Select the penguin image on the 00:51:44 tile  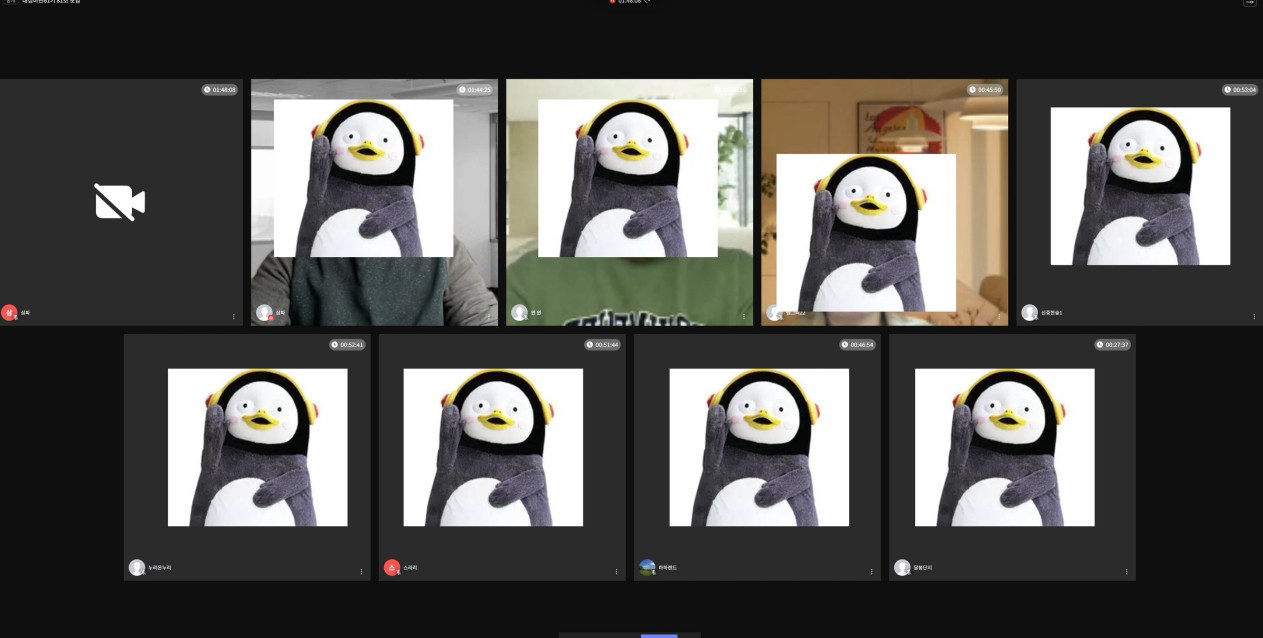(493, 447)
